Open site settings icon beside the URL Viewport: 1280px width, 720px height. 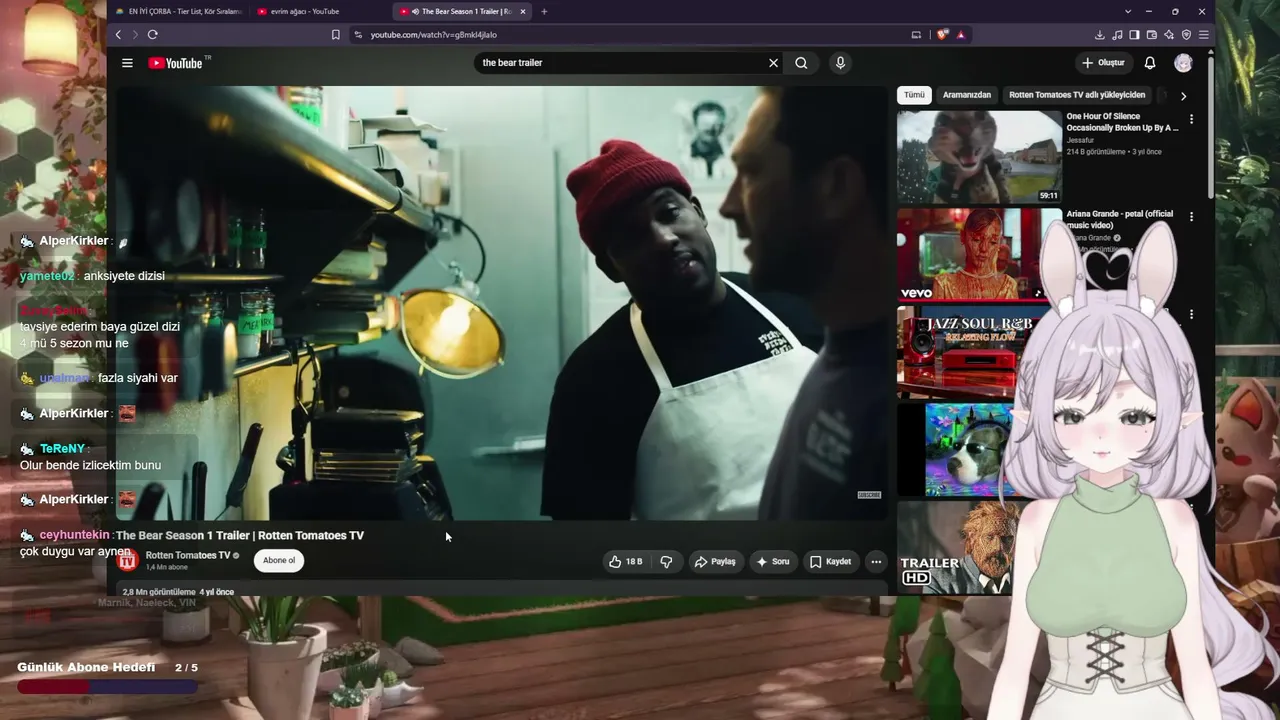358,35
